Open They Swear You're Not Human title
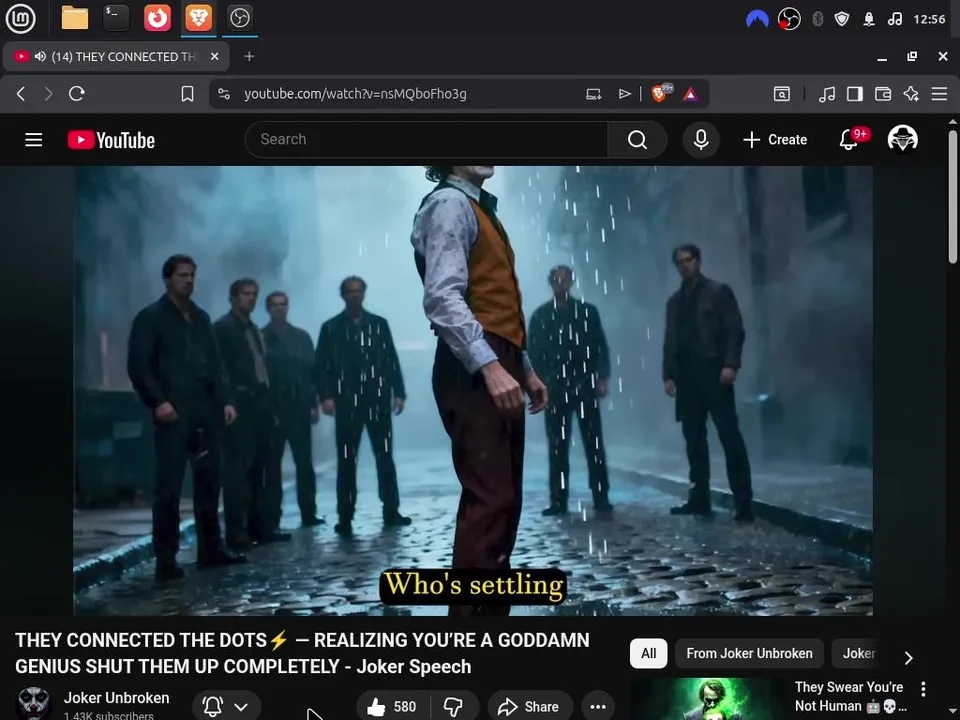The width and height of the screenshot is (960, 720). point(850,697)
